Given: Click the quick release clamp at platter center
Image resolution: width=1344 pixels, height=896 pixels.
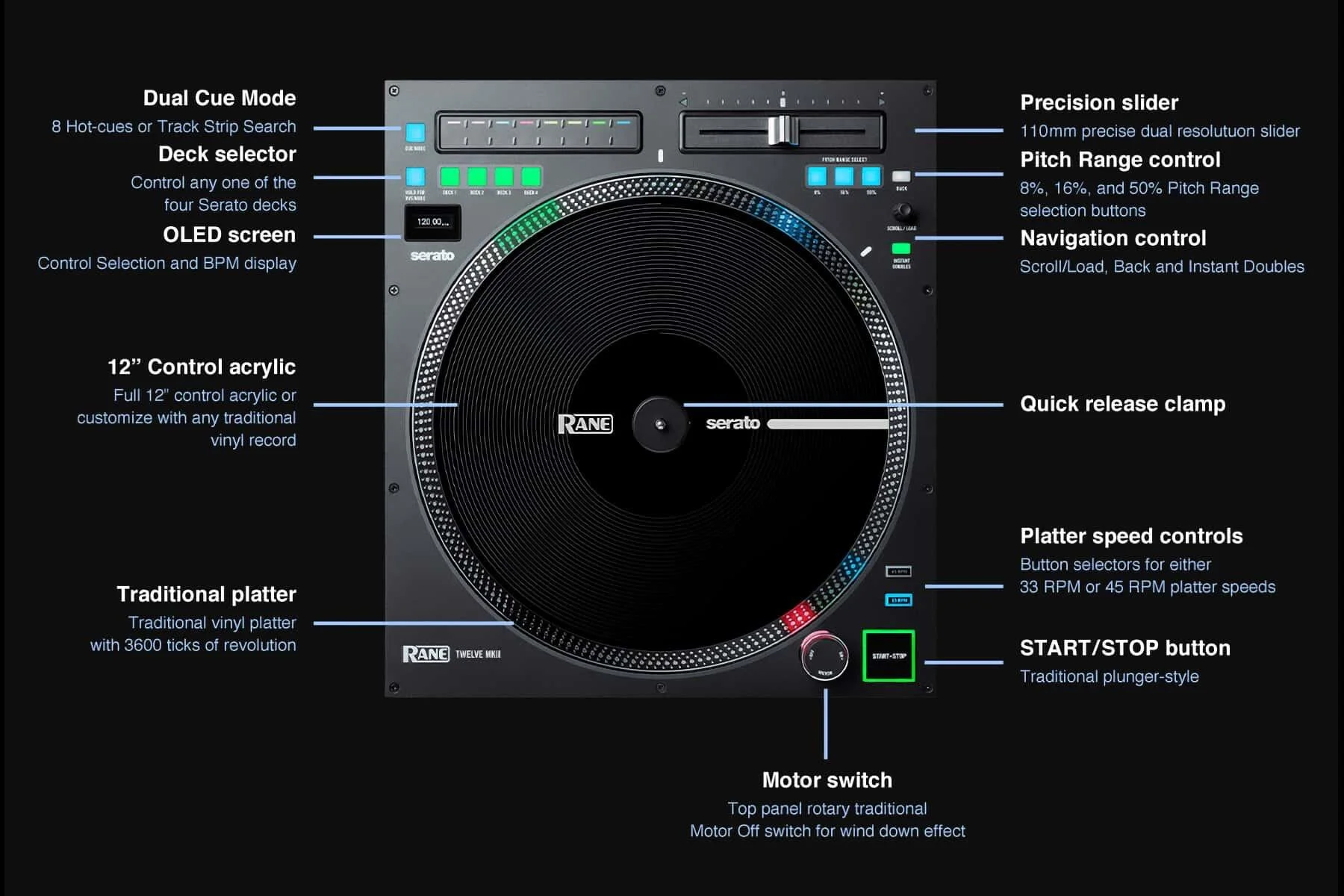Looking at the screenshot, I should pos(659,424).
